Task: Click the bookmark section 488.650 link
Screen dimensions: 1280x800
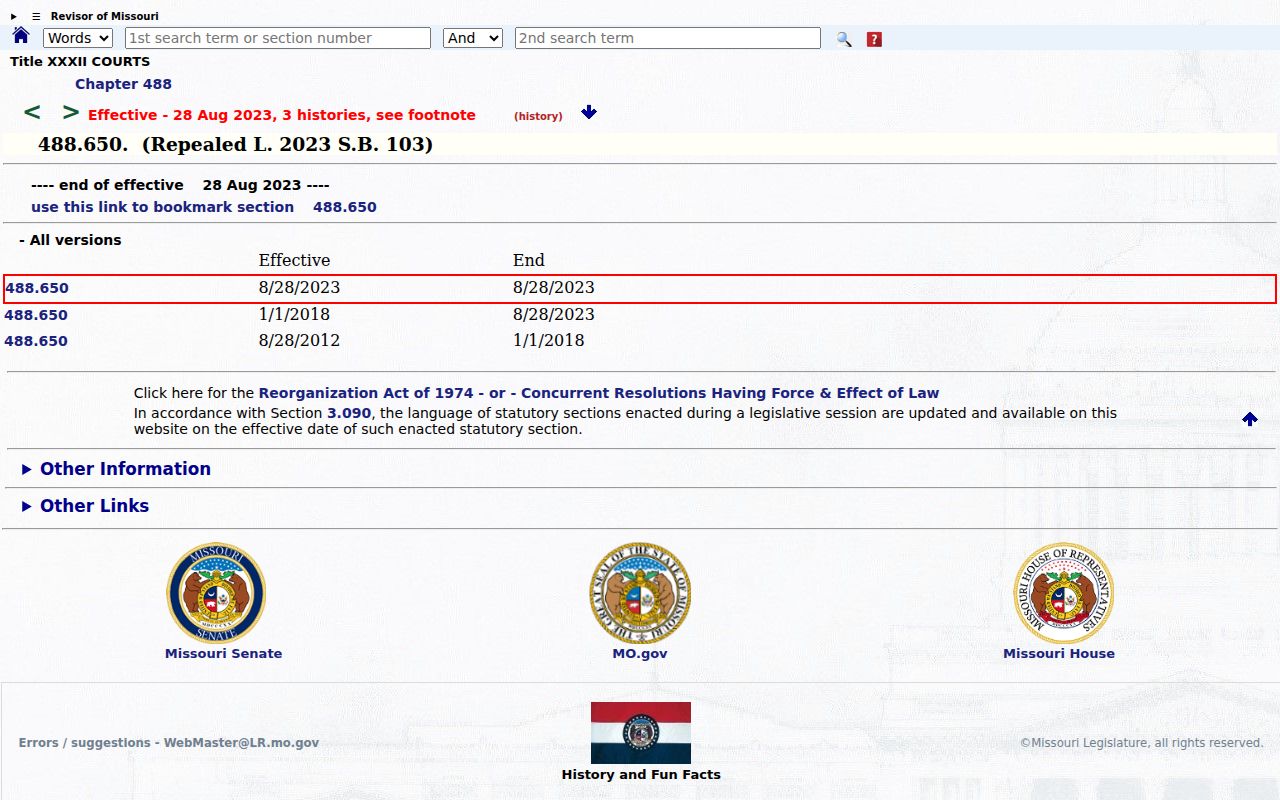Action: [x=204, y=207]
